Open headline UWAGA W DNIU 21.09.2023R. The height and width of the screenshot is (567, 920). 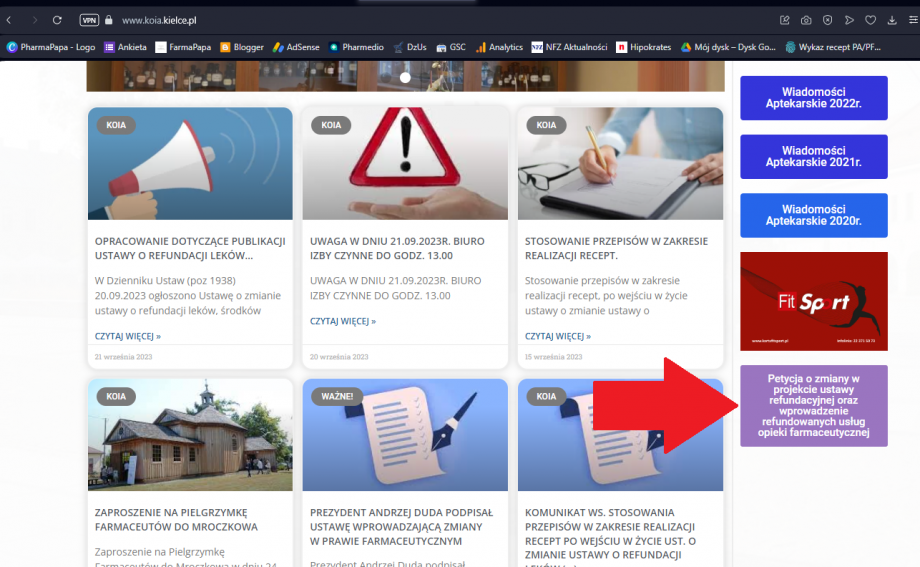click(397, 248)
